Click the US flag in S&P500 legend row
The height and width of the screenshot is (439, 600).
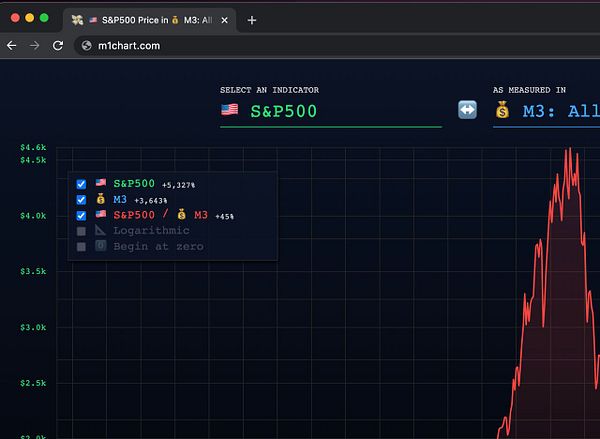(101, 183)
